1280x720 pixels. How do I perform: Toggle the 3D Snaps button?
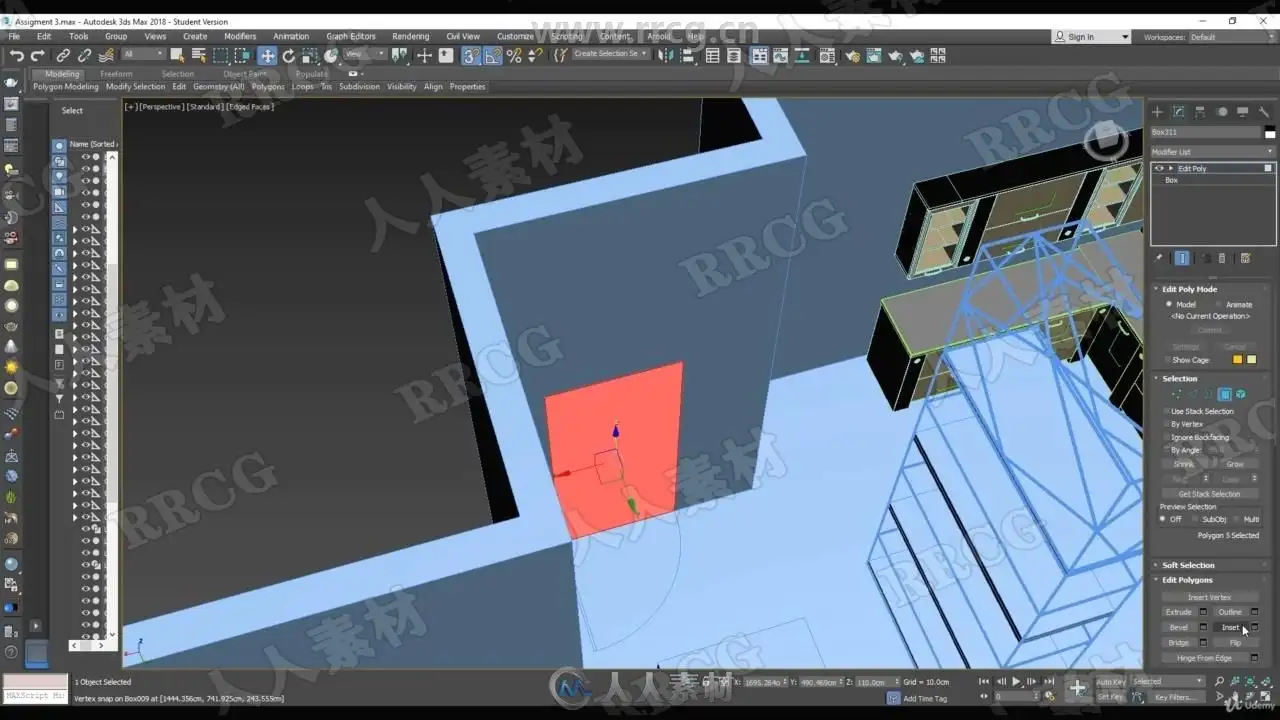click(x=471, y=56)
